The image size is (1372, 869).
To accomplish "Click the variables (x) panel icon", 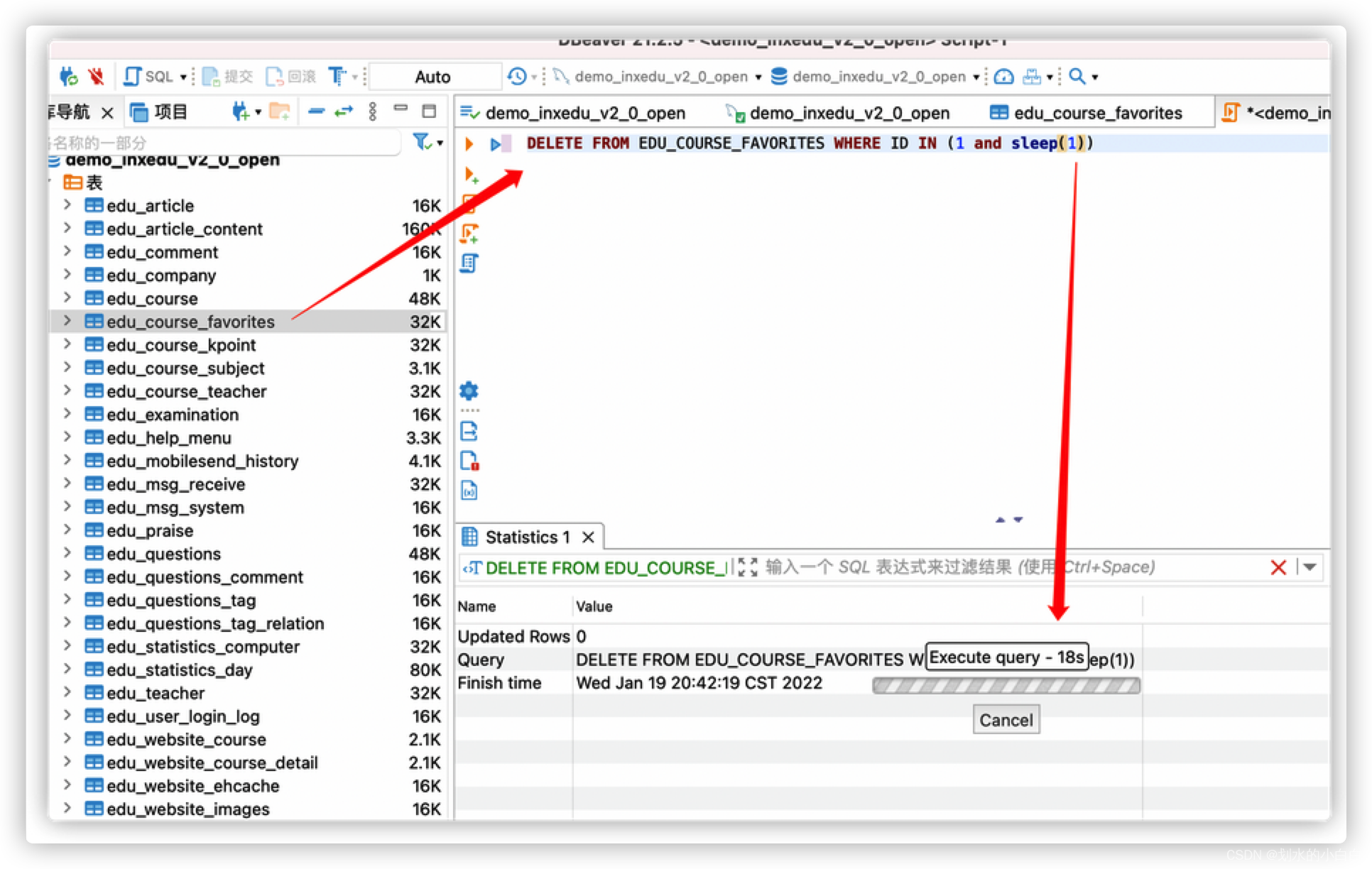I will (469, 491).
